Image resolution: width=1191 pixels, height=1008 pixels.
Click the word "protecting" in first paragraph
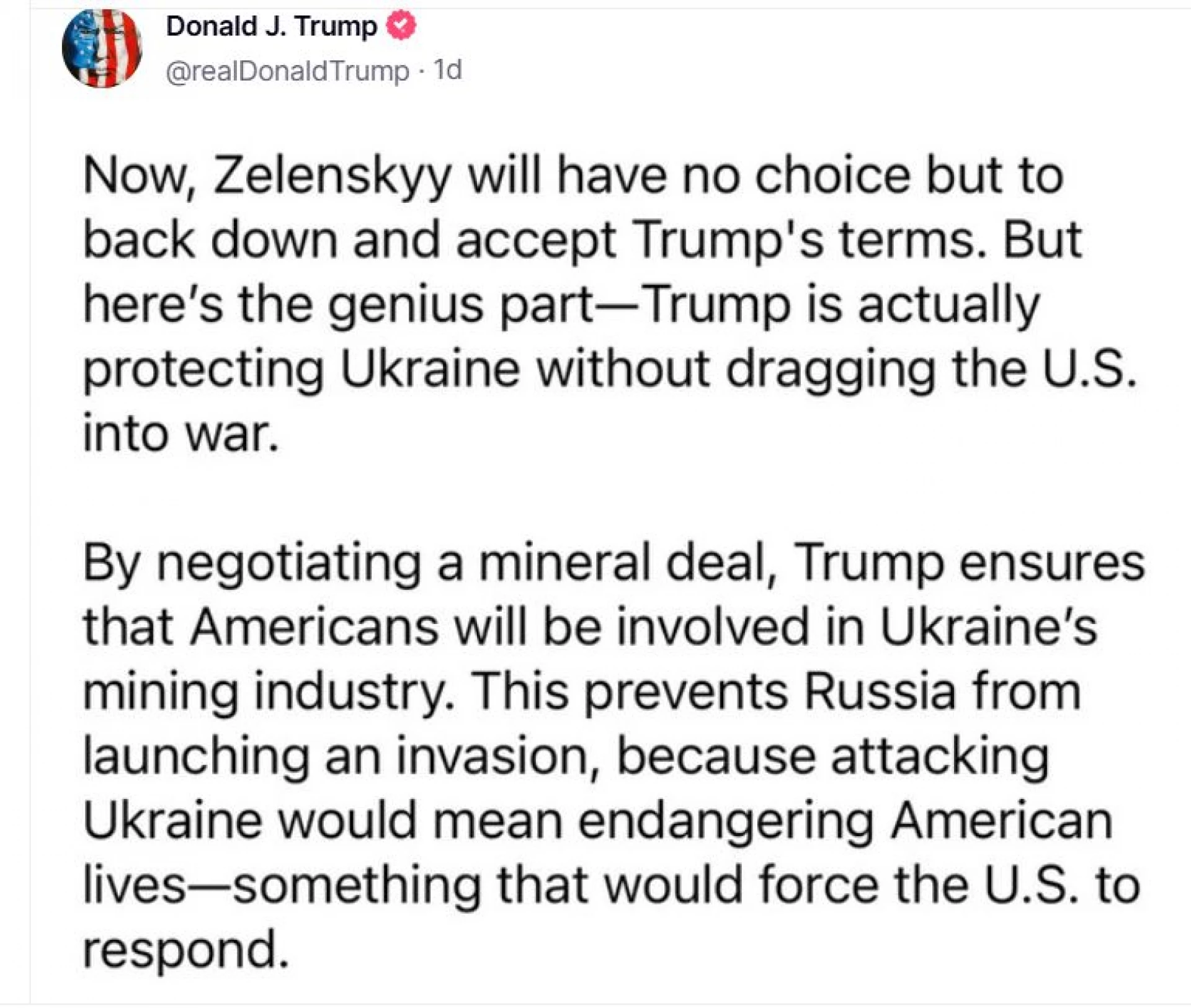pyautogui.click(x=203, y=370)
